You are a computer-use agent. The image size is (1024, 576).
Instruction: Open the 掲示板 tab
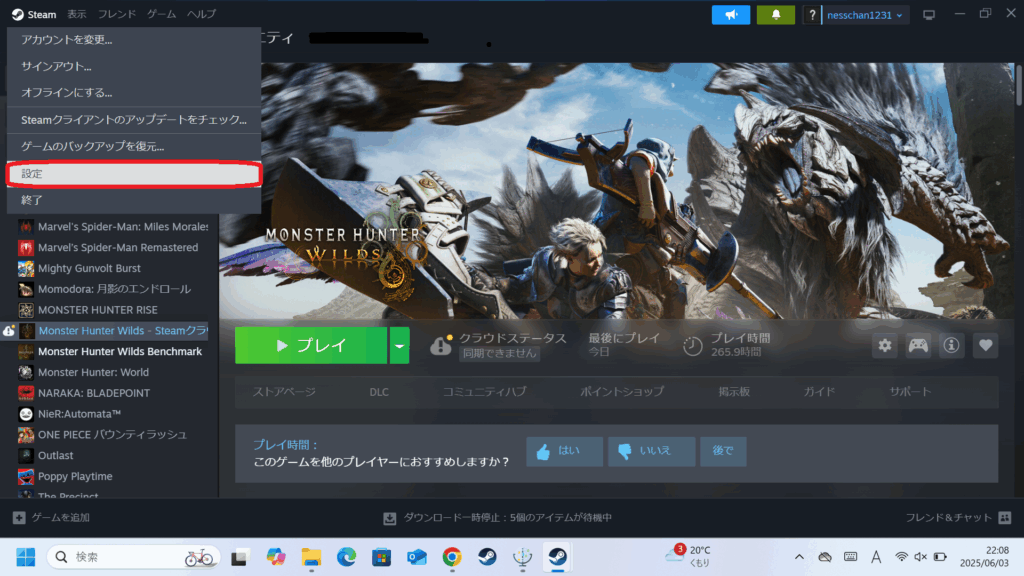pos(734,392)
